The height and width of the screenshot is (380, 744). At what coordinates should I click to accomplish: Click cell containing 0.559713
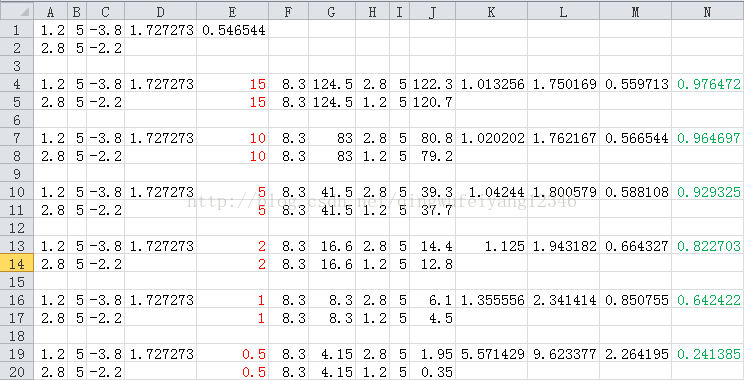635,84
